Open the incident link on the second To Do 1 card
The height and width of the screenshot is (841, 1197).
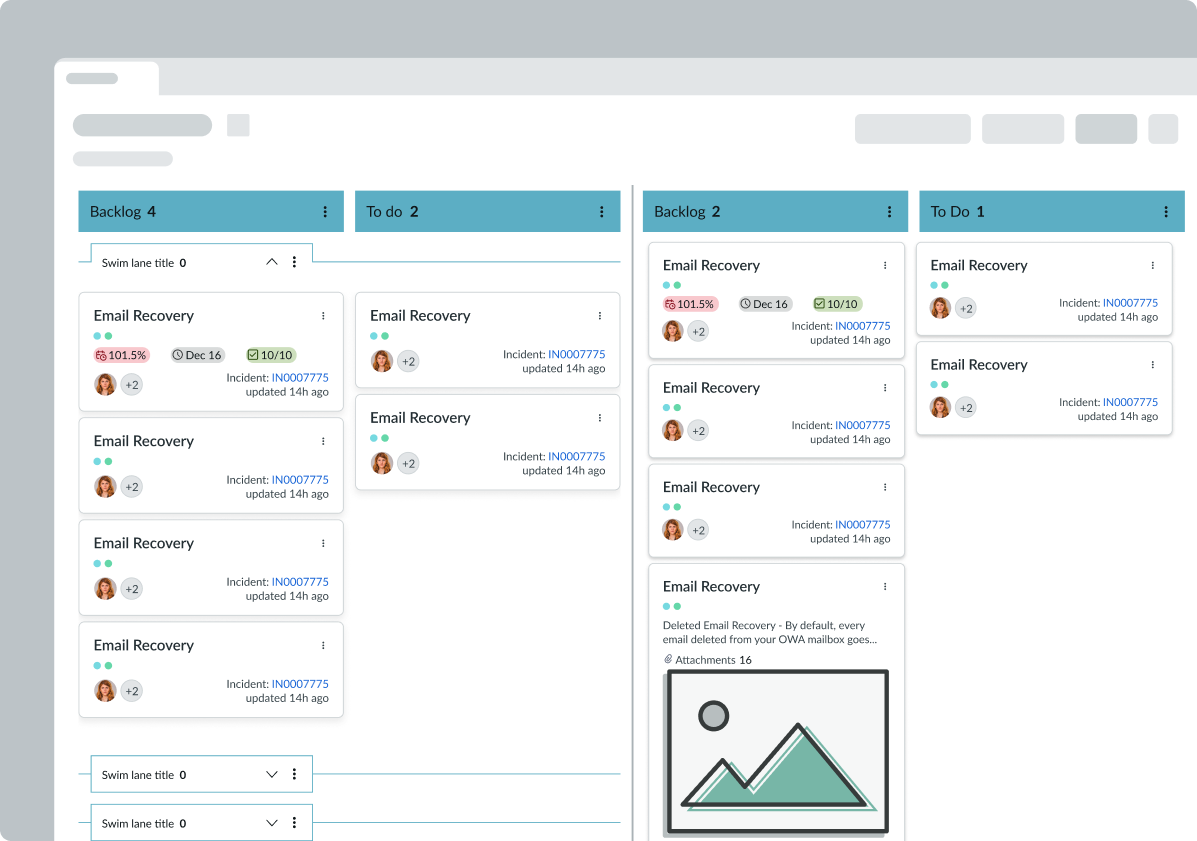coord(1130,403)
